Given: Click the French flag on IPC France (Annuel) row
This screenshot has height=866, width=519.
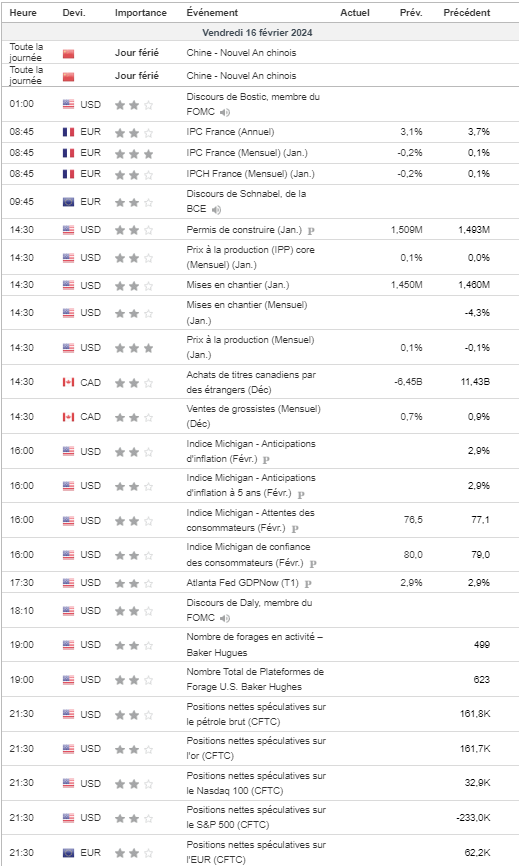Looking at the screenshot, I should [x=68, y=132].
